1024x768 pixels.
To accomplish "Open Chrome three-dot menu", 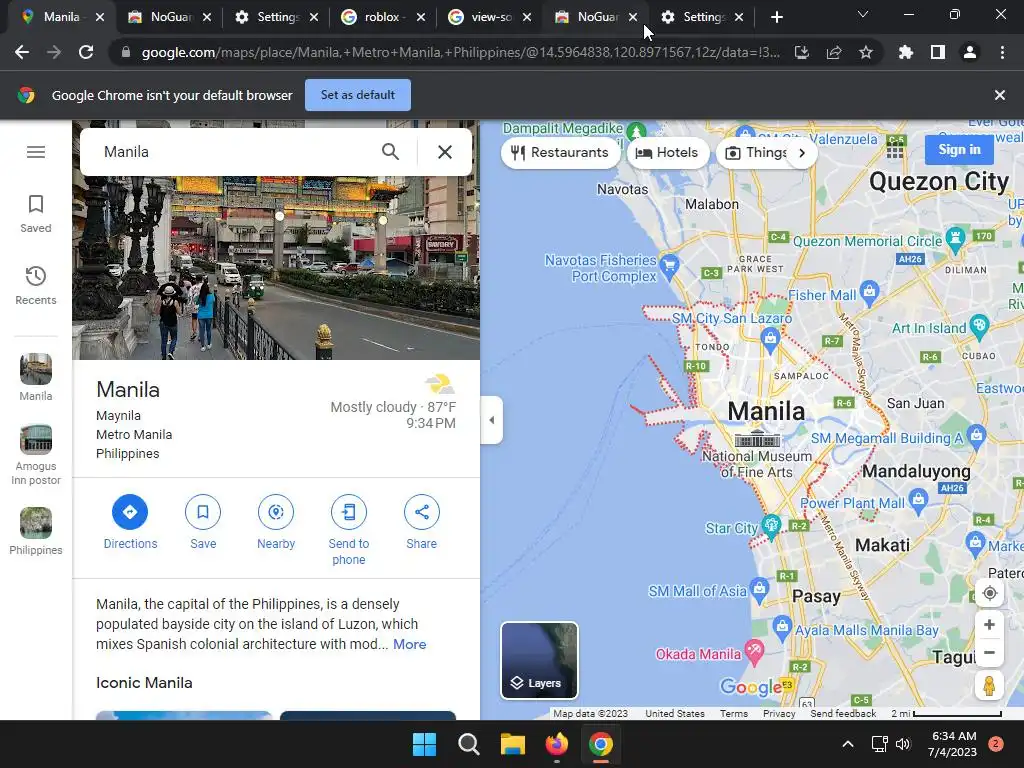I will point(1002,52).
